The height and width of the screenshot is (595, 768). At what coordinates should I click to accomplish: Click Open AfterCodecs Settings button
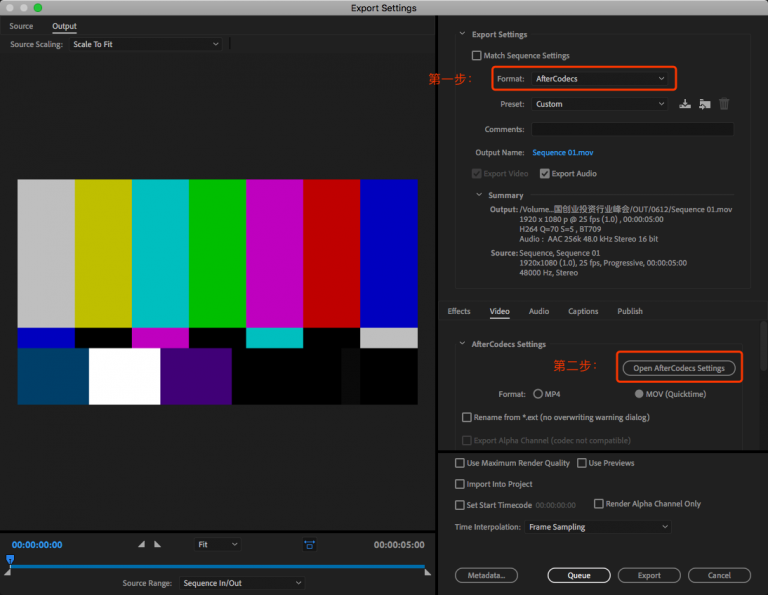tap(679, 368)
